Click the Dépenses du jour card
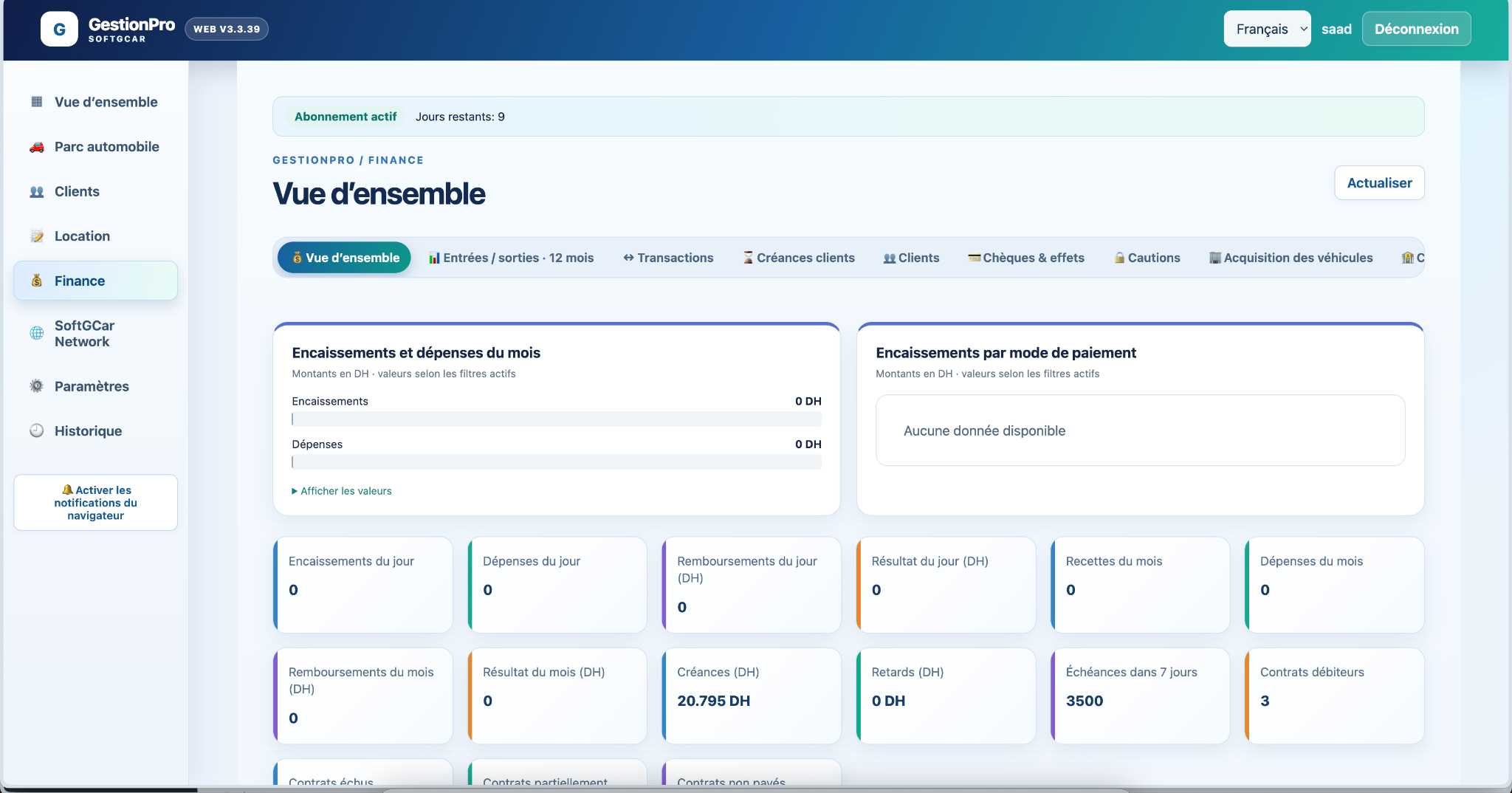 557,585
